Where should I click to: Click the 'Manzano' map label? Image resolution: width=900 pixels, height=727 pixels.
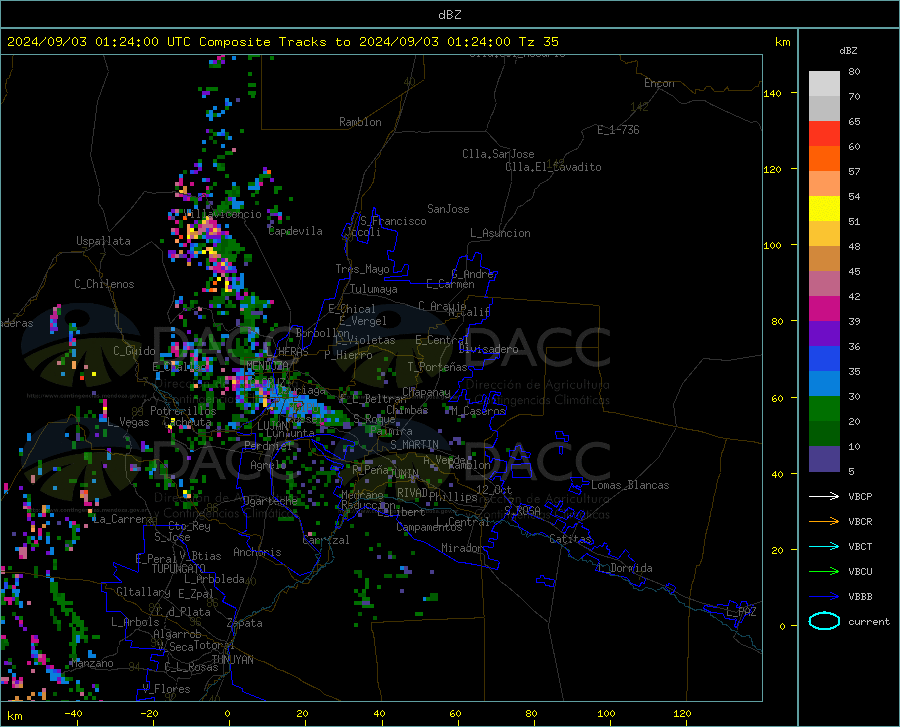(92, 663)
